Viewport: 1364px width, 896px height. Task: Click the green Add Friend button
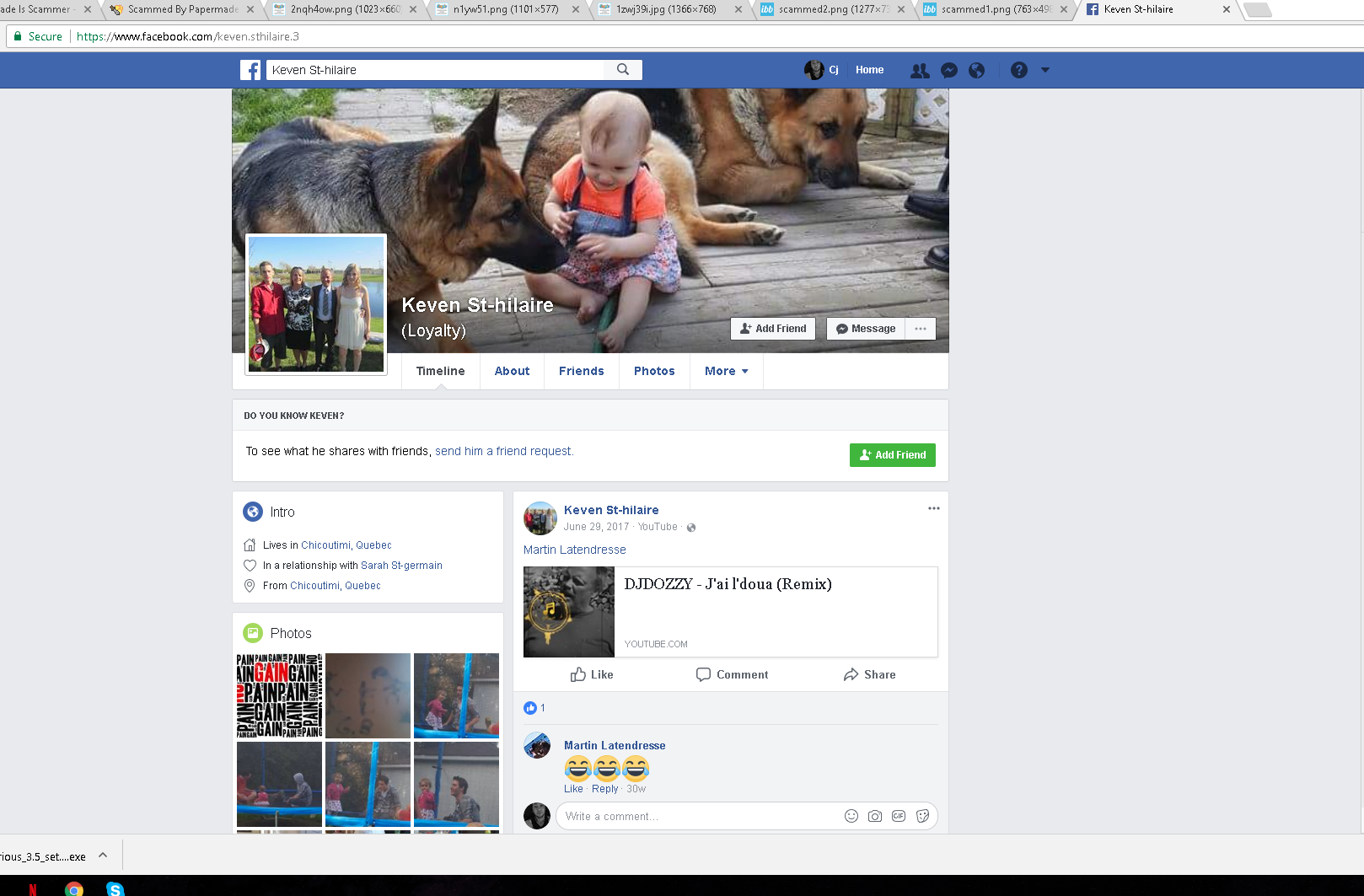tap(893, 455)
